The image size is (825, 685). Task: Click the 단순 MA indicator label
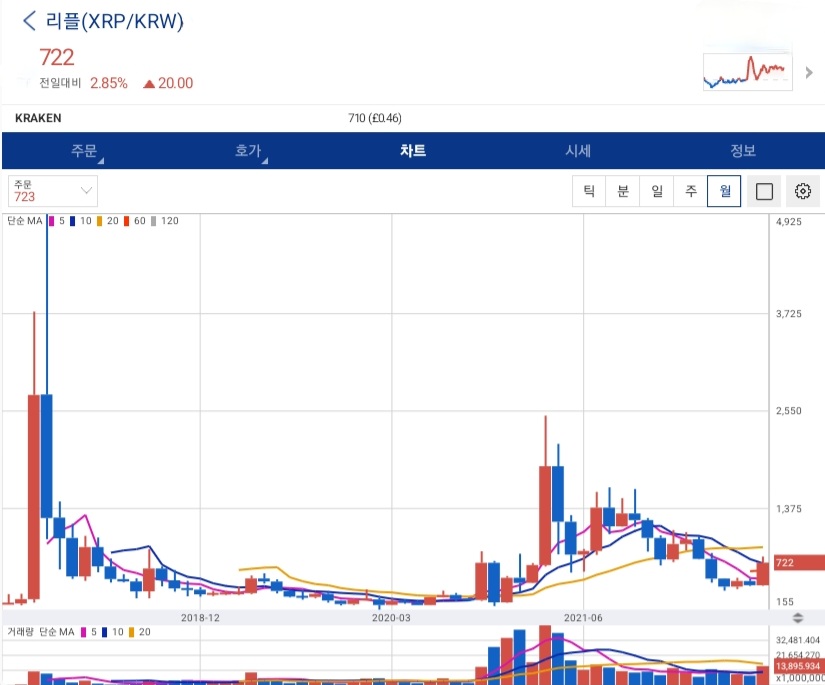point(24,221)
